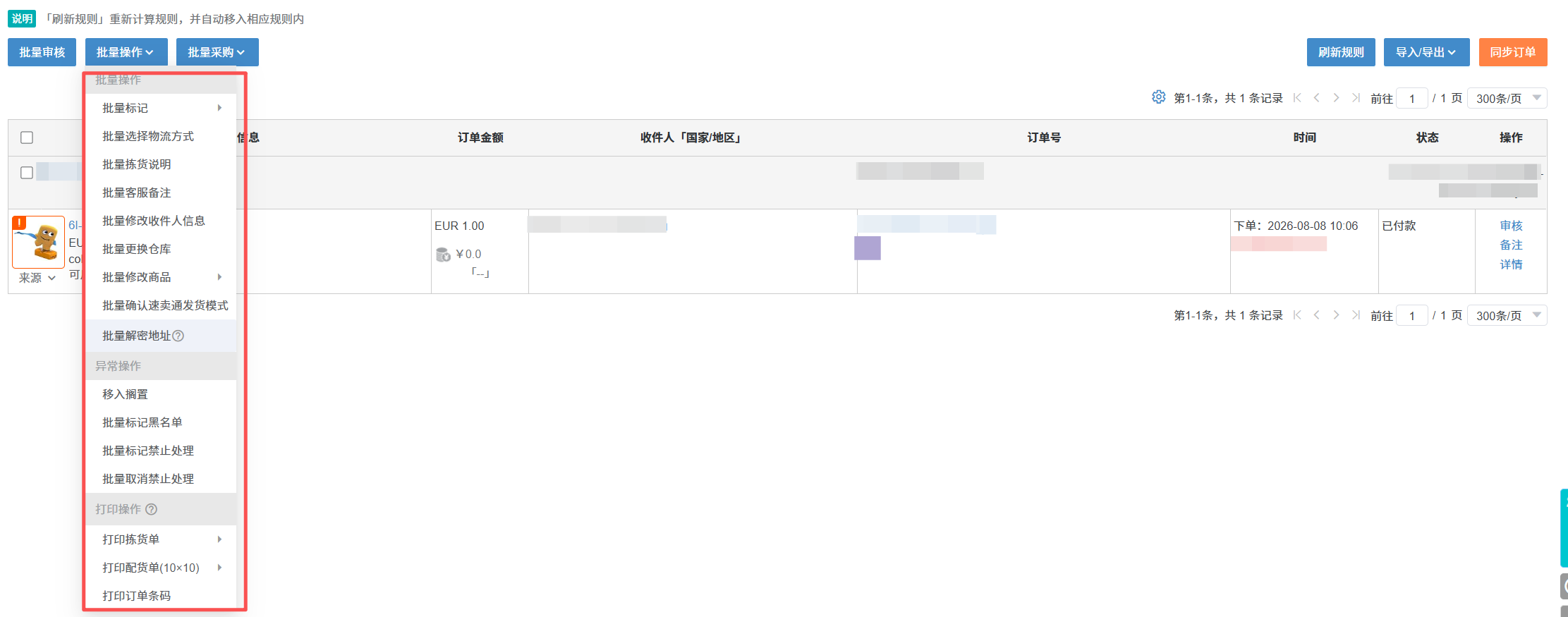Choose 批量标记禁止处理 option

point(161,451)
